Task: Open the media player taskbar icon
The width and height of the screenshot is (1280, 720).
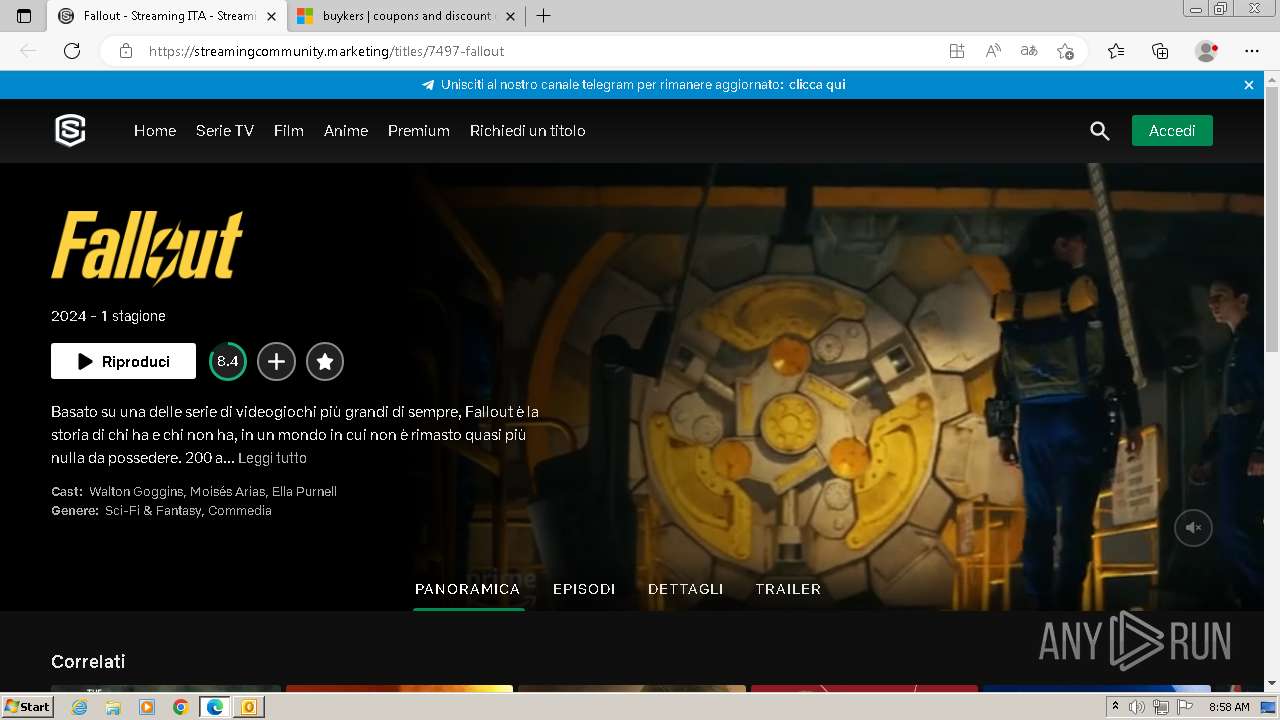Action: pos(147,707)
